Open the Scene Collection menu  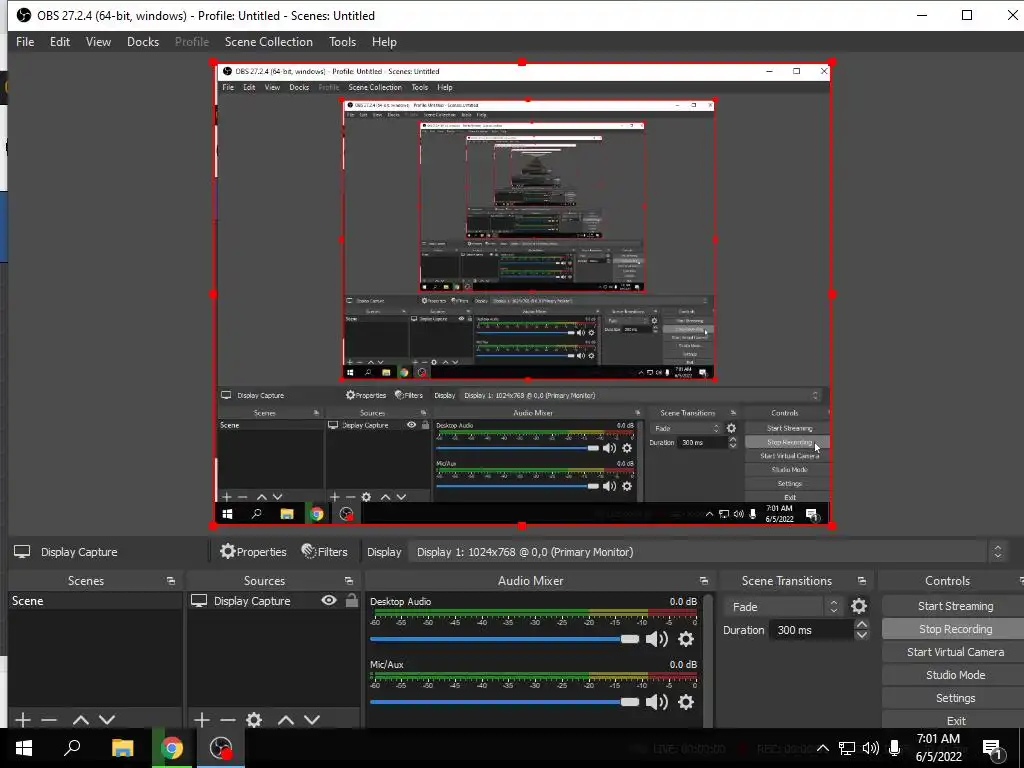(x=268, y=42)
